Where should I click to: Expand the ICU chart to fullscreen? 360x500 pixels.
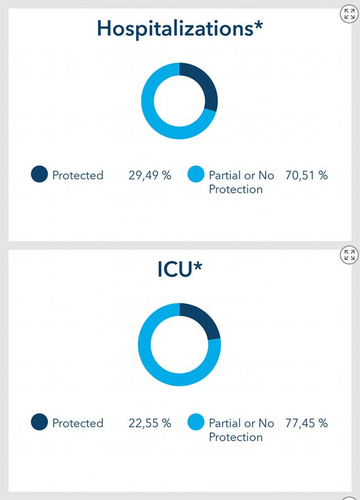(x=349, y=255)
